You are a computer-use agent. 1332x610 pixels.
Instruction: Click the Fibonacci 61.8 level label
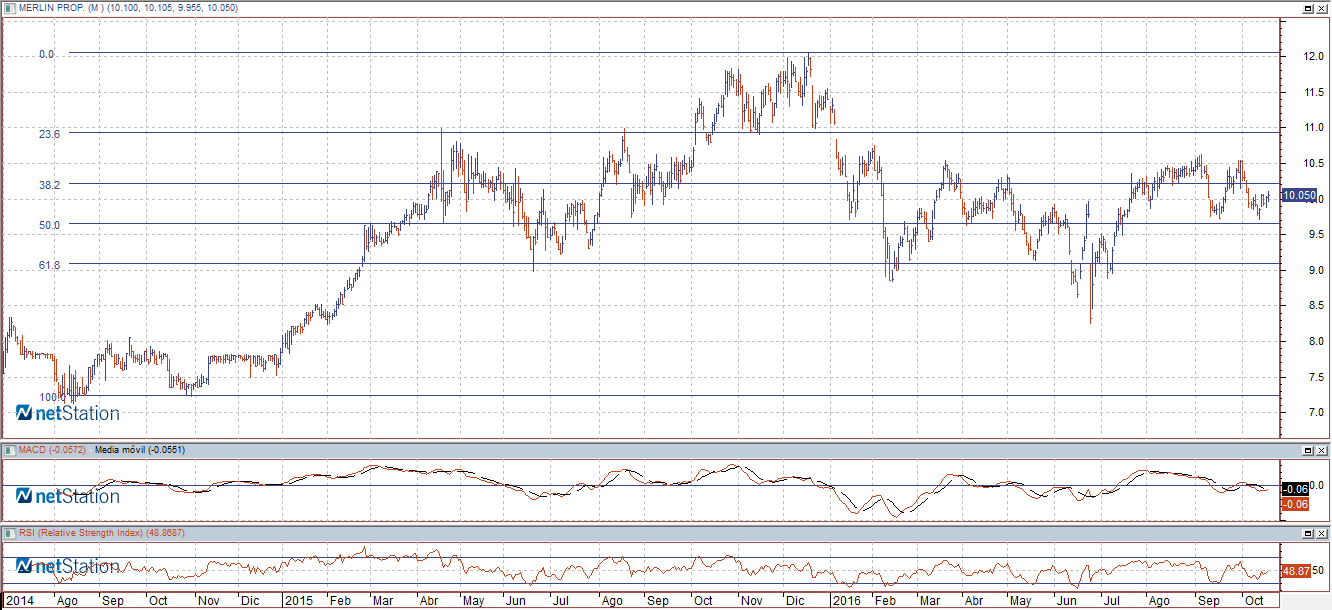(x=50, y=265)
